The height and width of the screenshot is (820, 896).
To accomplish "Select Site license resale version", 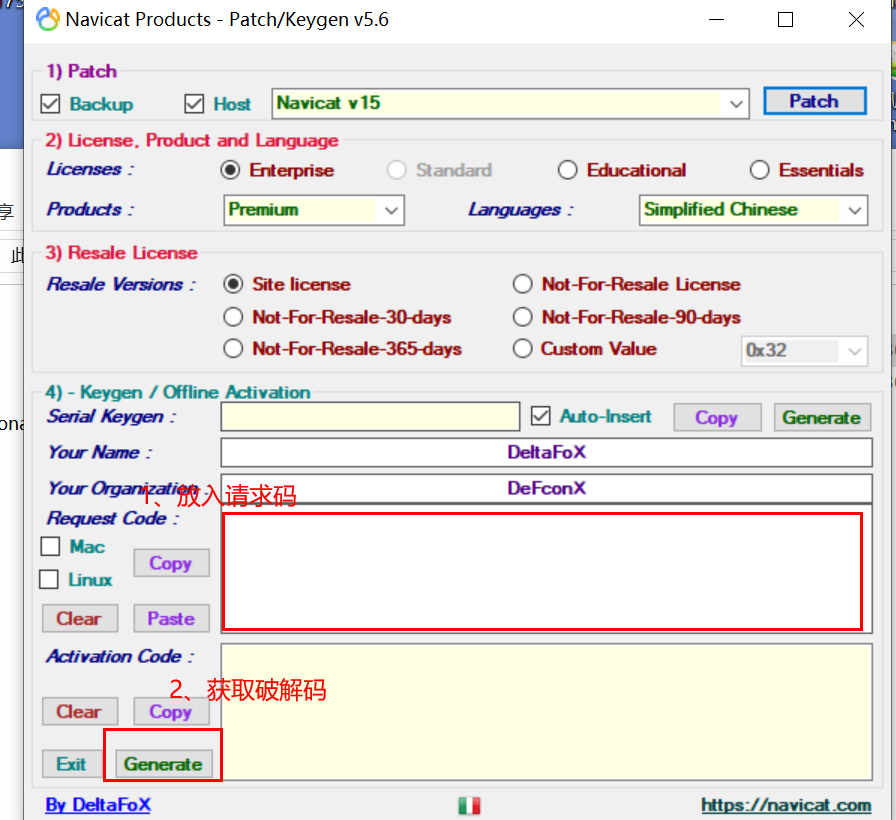I will (233, 284).
